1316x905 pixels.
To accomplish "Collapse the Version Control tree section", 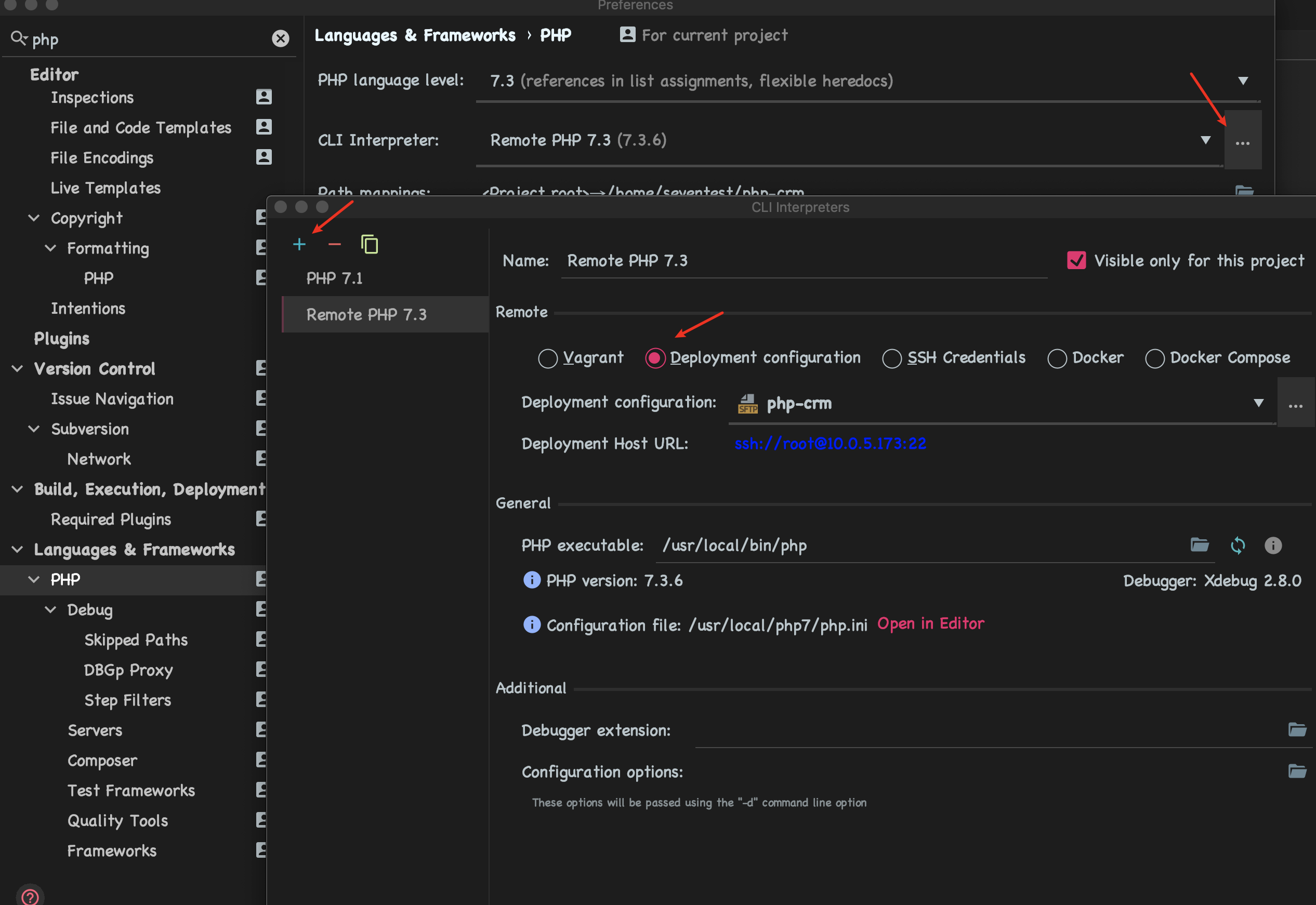I will click(18, 368).
